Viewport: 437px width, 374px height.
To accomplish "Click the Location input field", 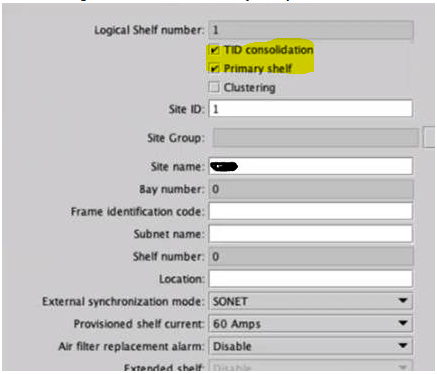I will click(311, 279).
